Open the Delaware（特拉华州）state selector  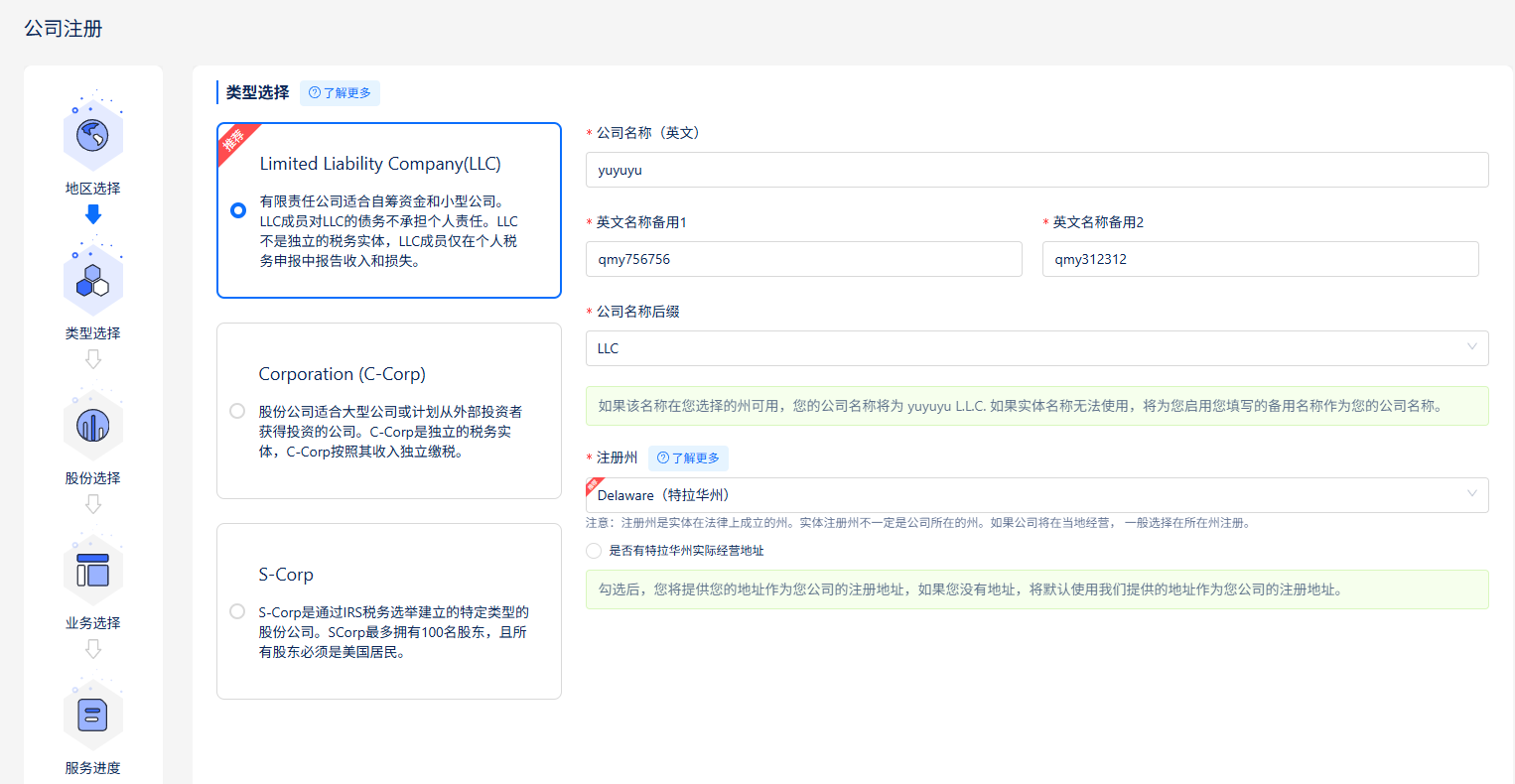coord(1037,495)
